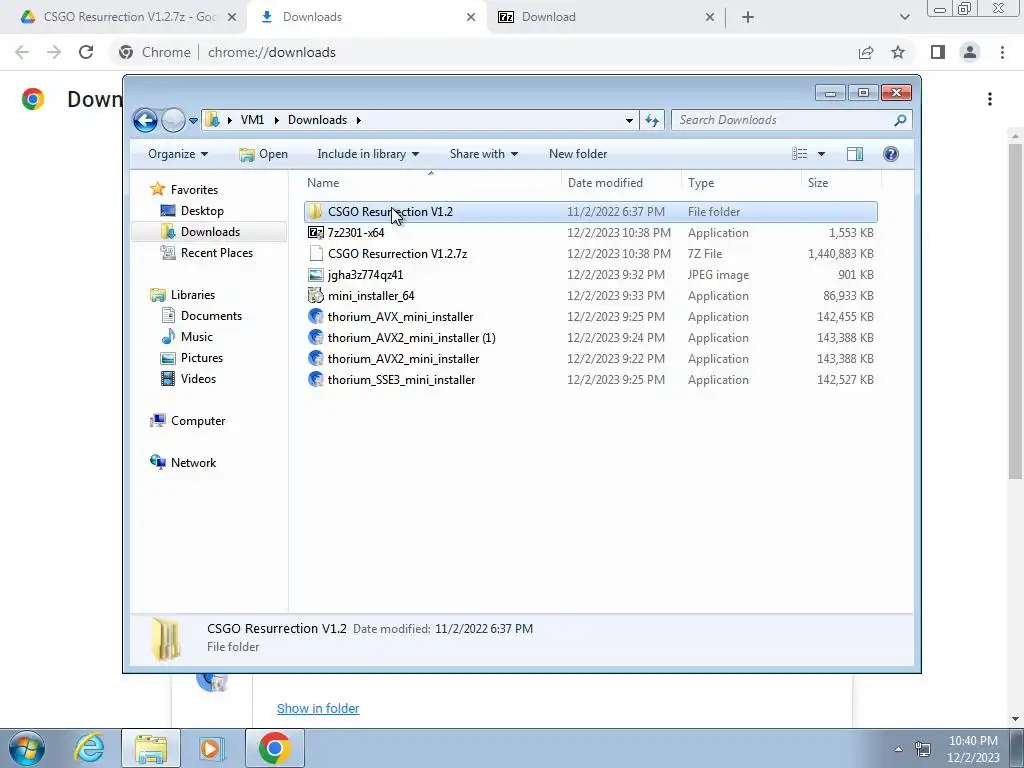The height and width of the screenshot is (768, 1024).
Task: Click the Open button in Explorer toolbar
Action: (264, 154)
